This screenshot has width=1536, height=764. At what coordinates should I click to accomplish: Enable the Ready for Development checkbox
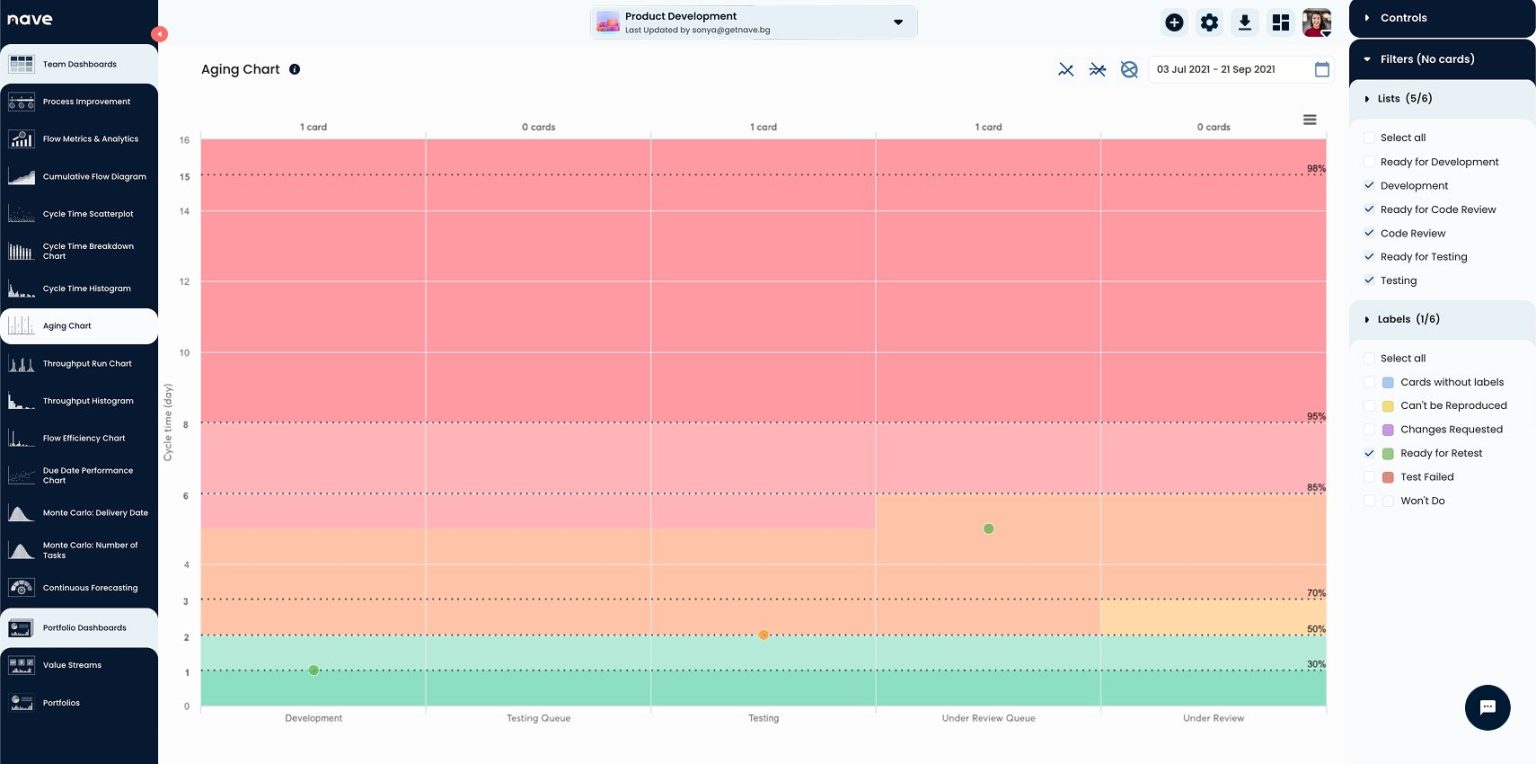click(x=1369, y=162)
